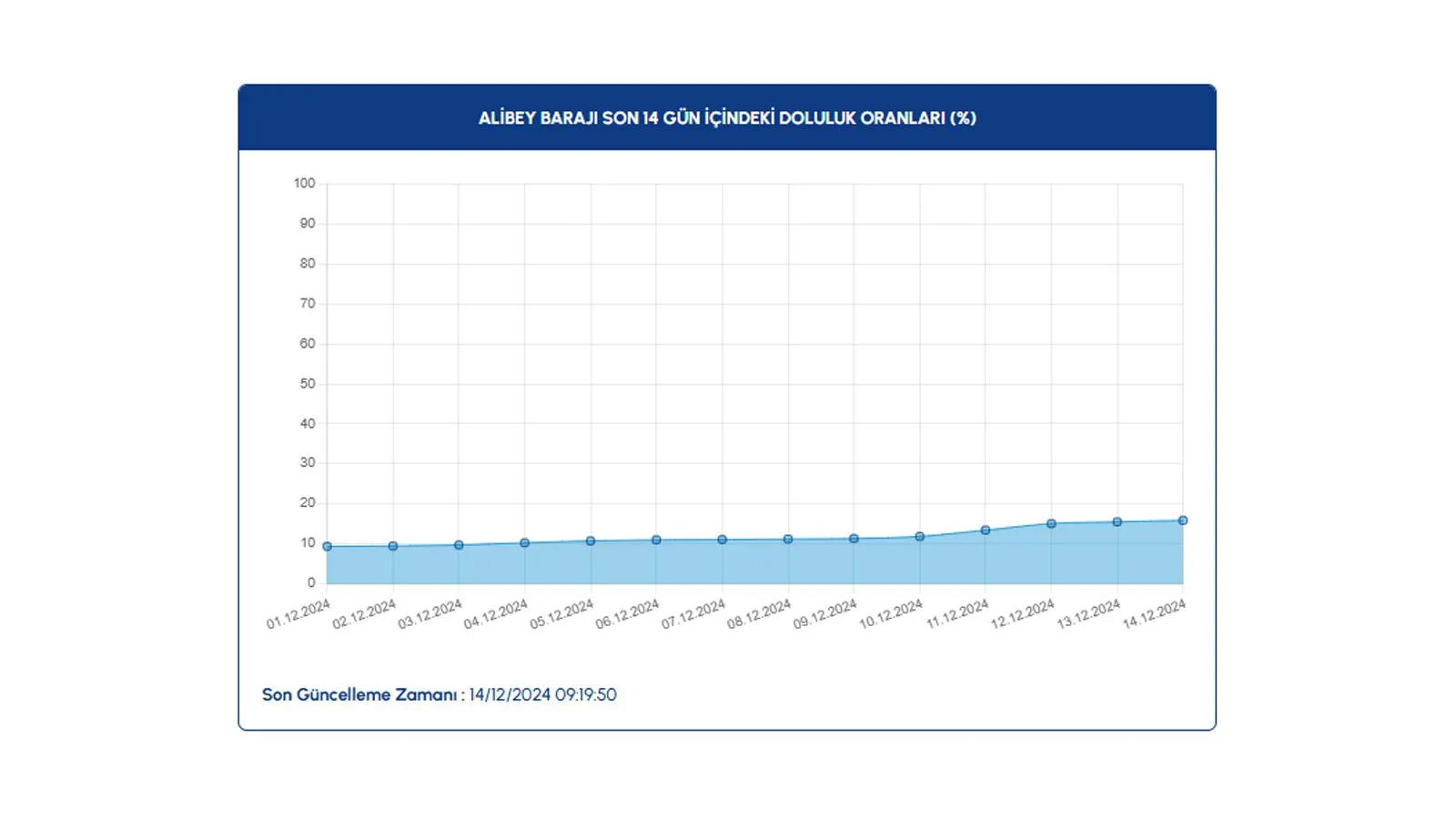Click the y-axis value 60
This screenshot has width=1456, height=819.
[x=308, y=344]
